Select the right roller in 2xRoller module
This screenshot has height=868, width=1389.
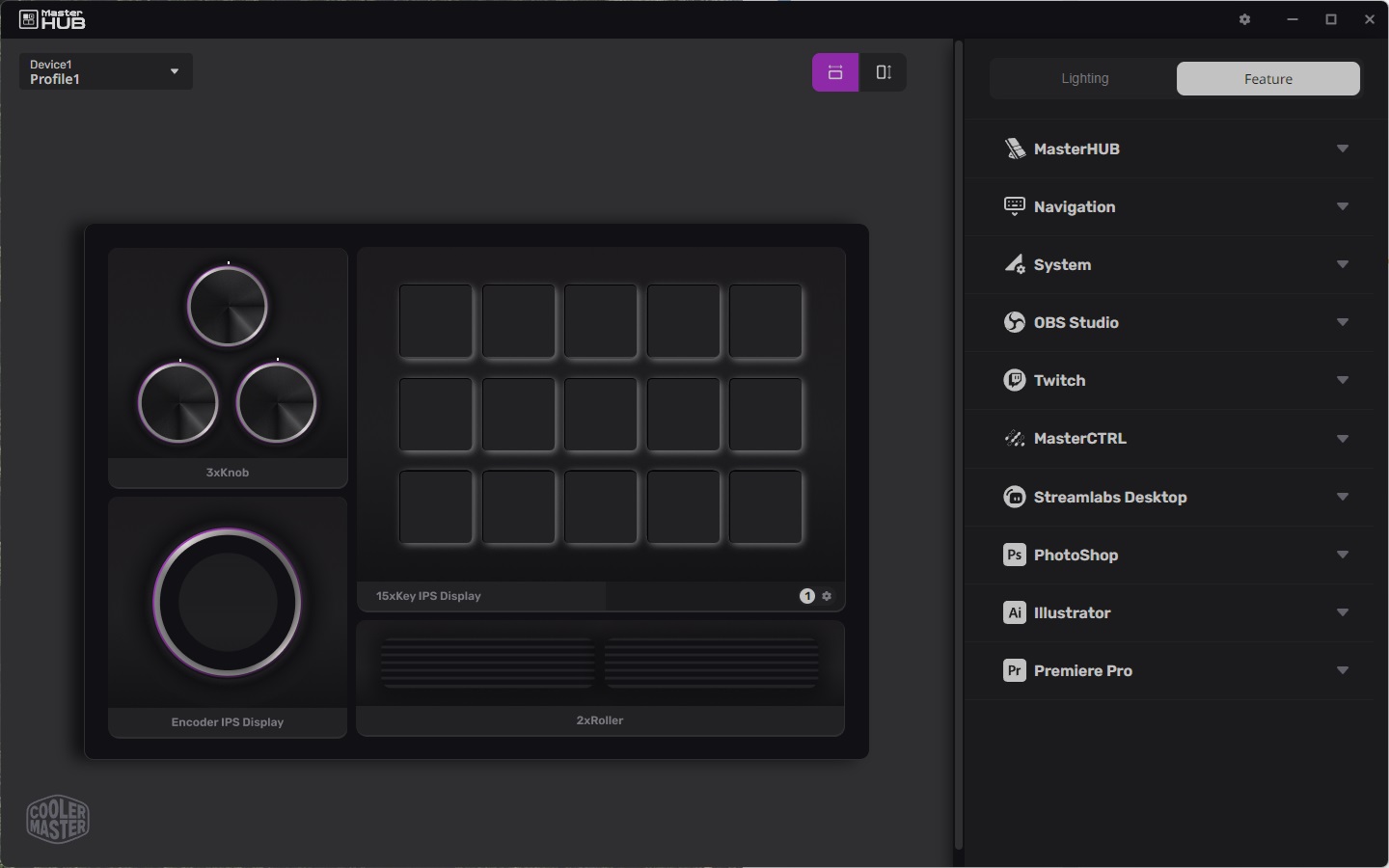(x=712, y=662)
